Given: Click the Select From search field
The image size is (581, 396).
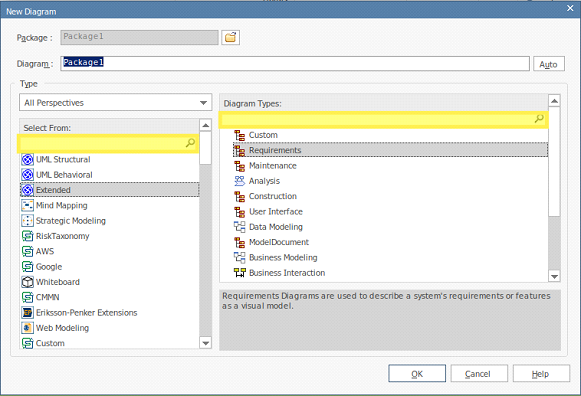Looking at the screenshot, I should 108,143.
